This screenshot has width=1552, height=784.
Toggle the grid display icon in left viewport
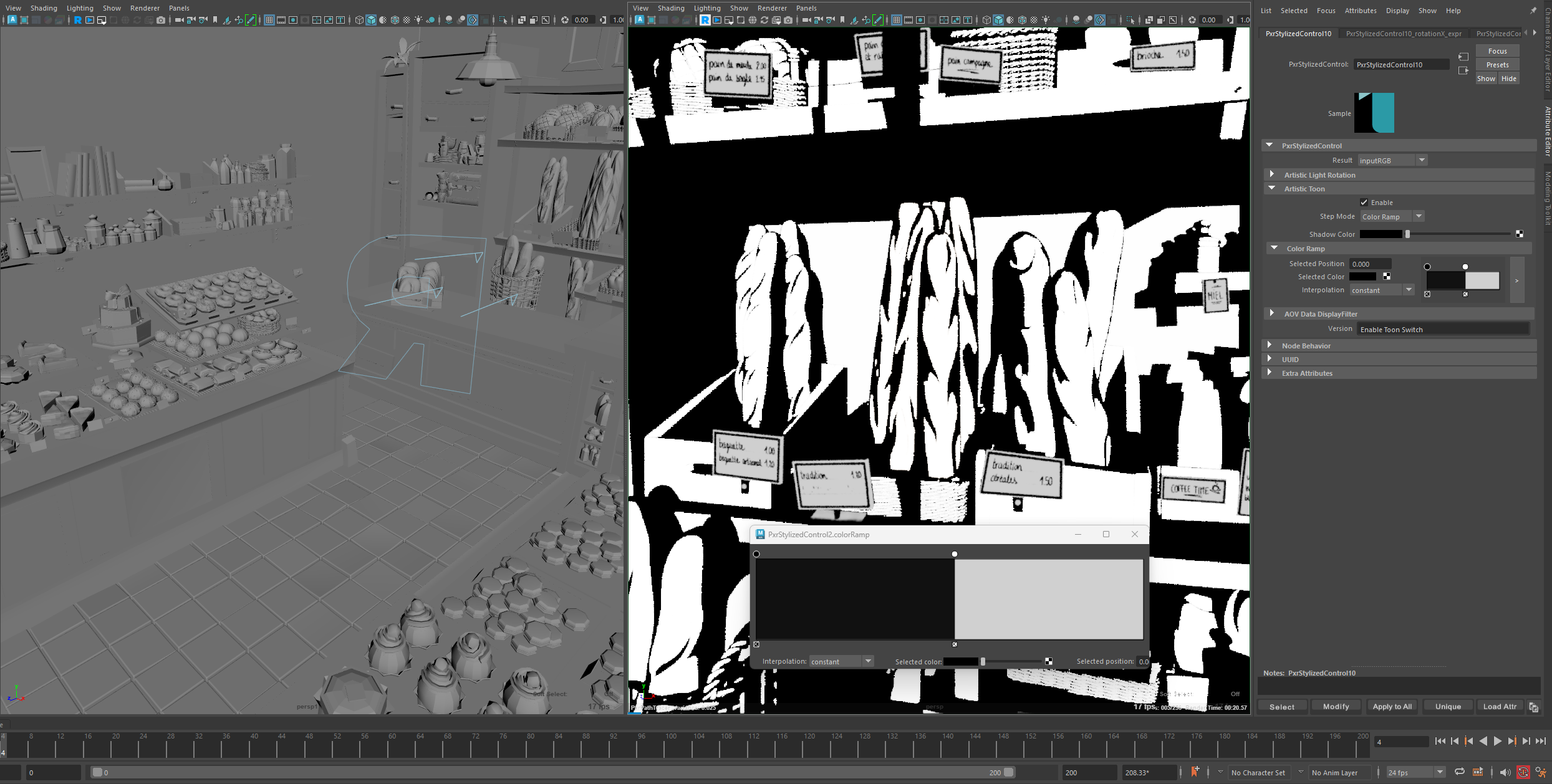tap(269, 20)
